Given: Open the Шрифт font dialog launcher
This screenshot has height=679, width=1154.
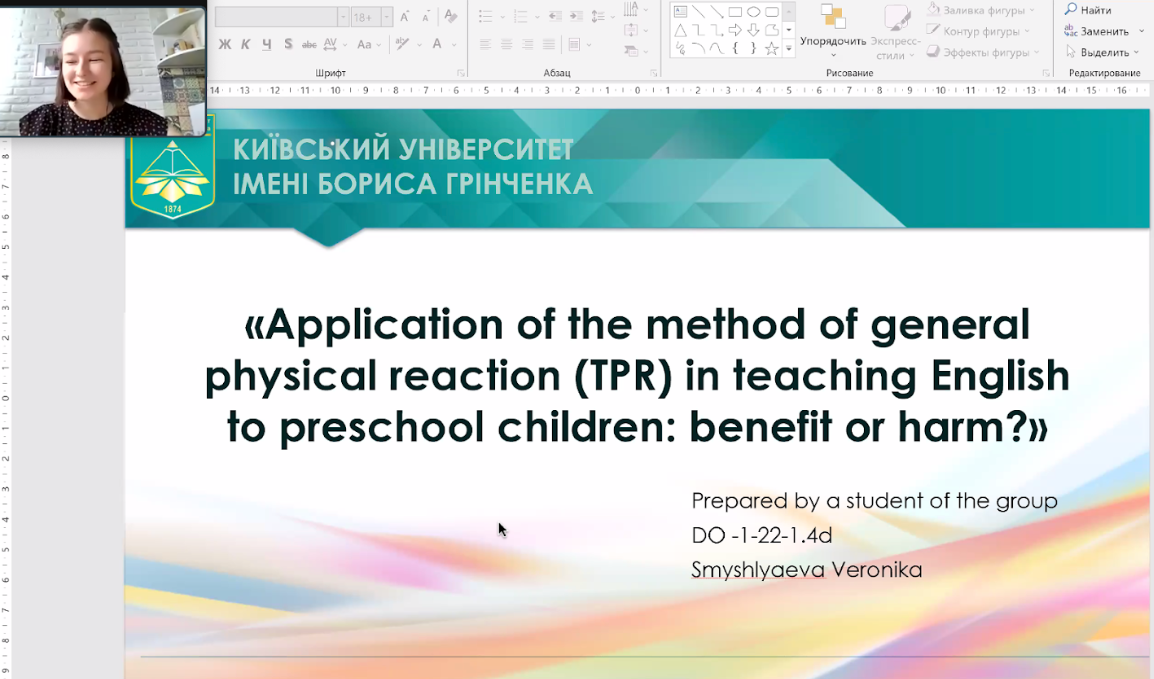Looking at the screenshot, I should (461, 73).
